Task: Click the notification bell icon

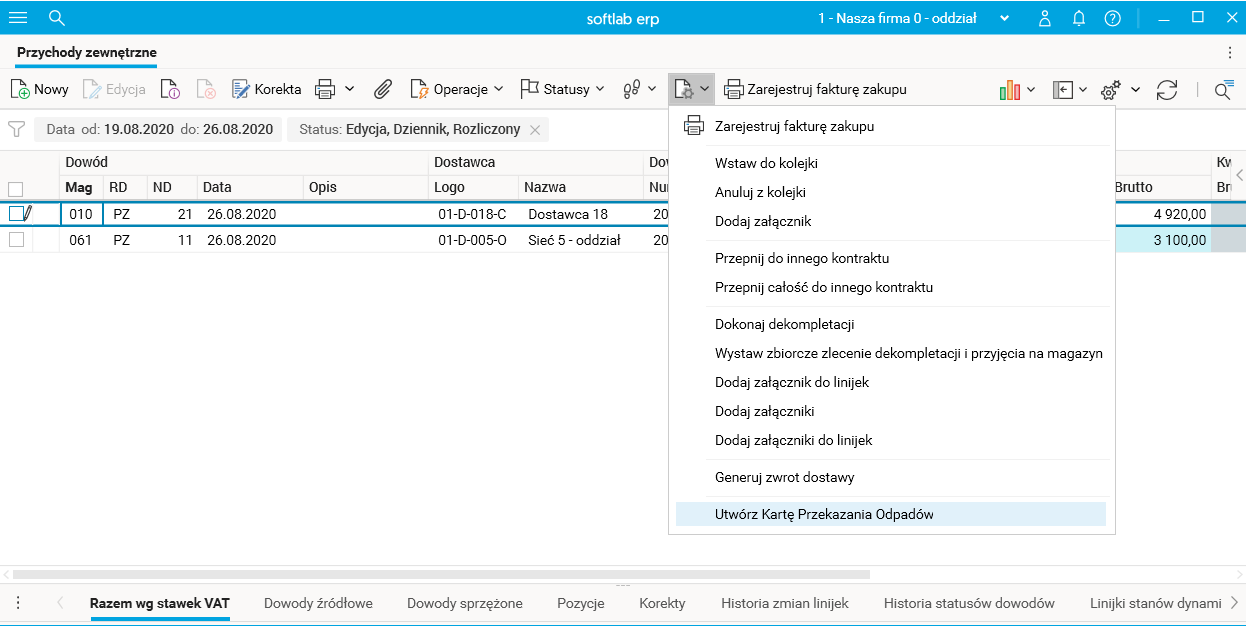Action: (1079, 18)
